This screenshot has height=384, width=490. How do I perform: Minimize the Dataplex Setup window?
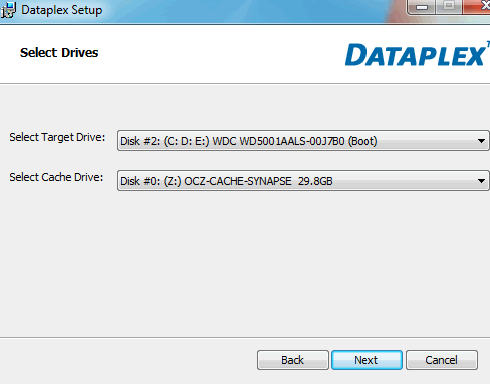tap(422, 7)
